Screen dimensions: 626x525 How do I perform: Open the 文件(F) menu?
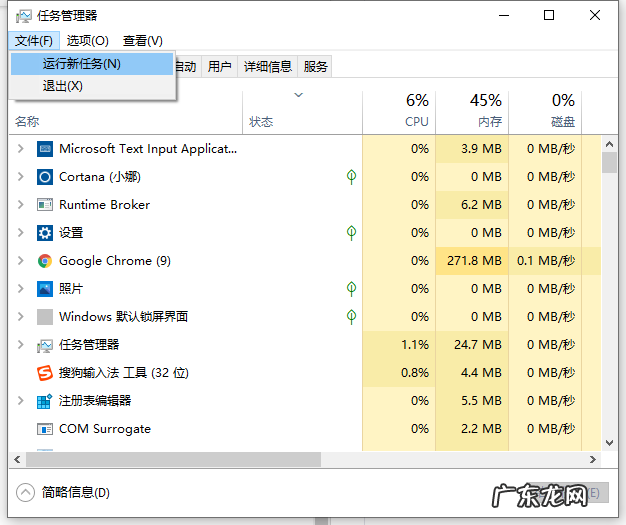(34, 41)
